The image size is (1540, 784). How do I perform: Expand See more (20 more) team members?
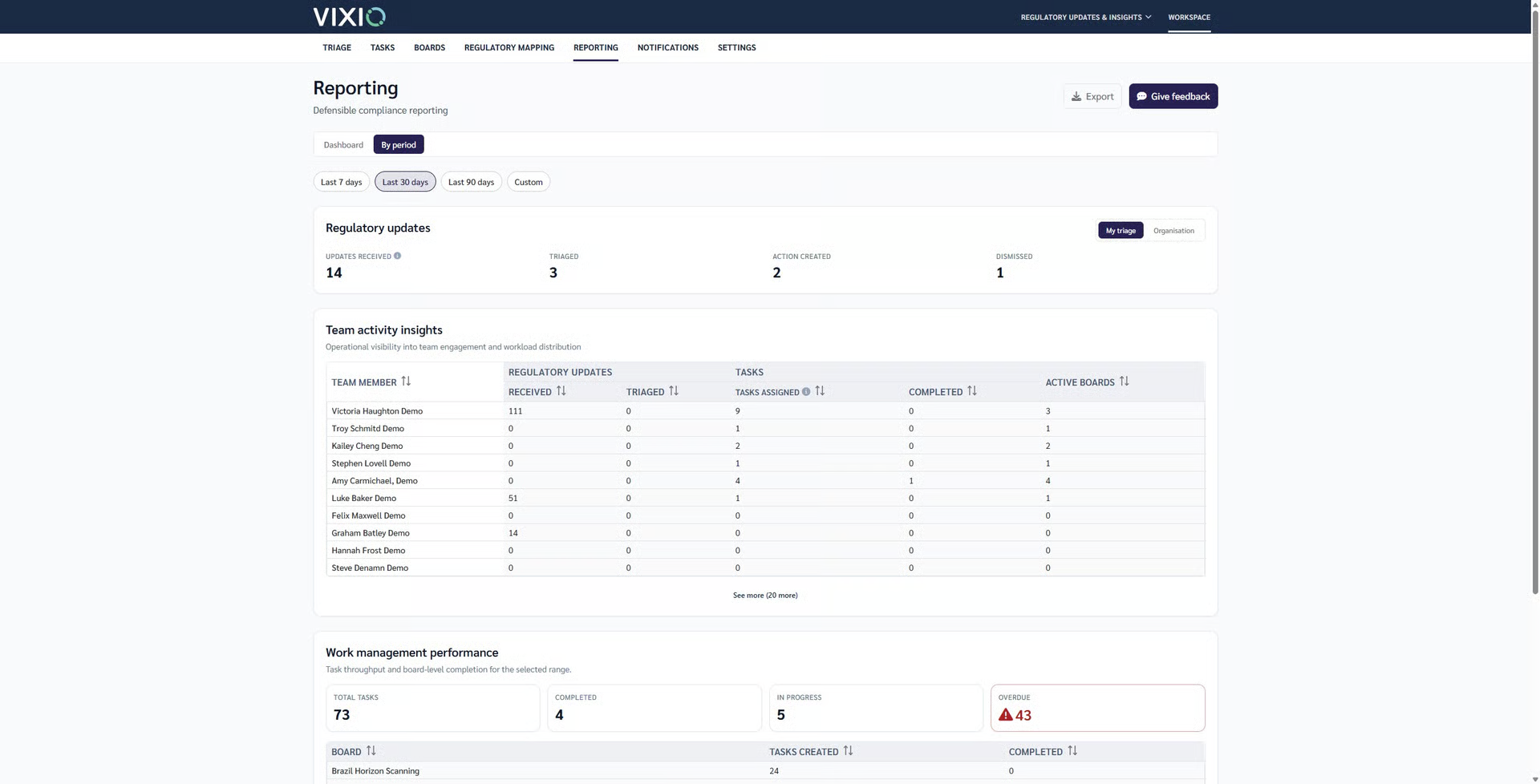tap(765, 596)
